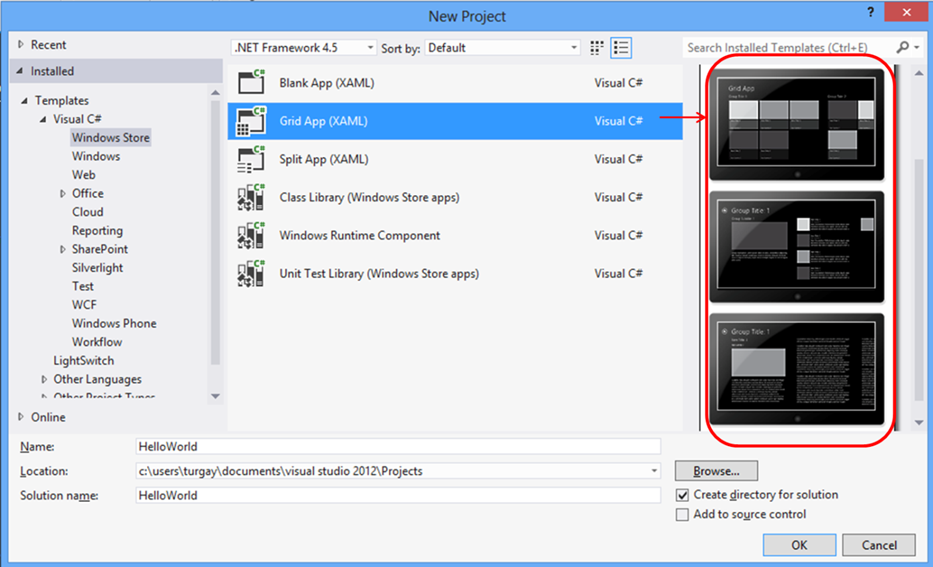Click the Split App (XAML) template icon
933x567 pixels.
coord(250,159)
